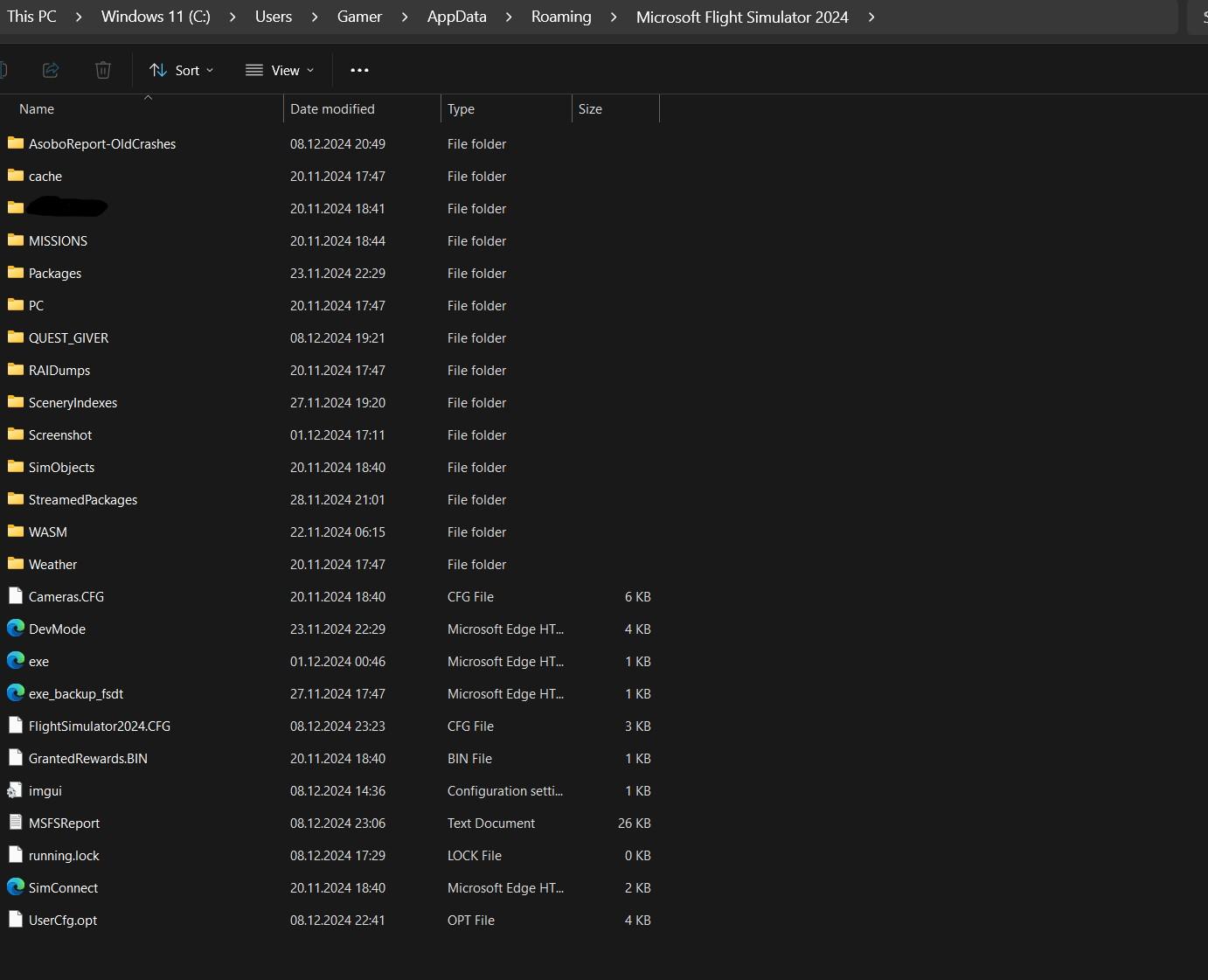Open the View dropdown menu
Image resolution: width=1208 pixels, height=980 pixels.
[280, 70]
